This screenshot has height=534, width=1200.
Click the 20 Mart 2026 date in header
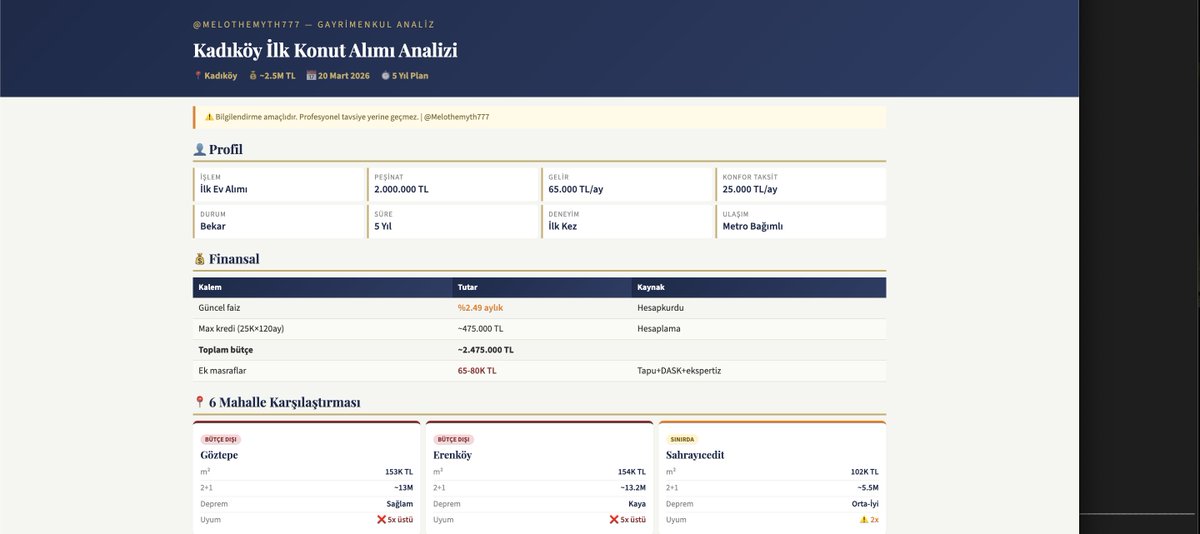345,76
